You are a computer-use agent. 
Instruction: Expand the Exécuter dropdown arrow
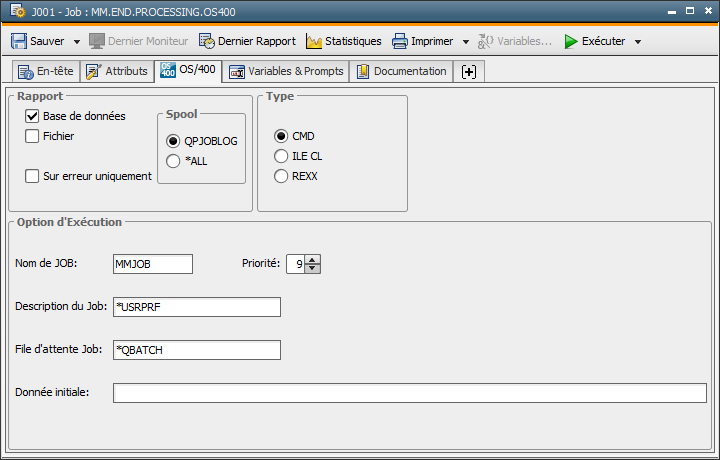tap(638, 42)
